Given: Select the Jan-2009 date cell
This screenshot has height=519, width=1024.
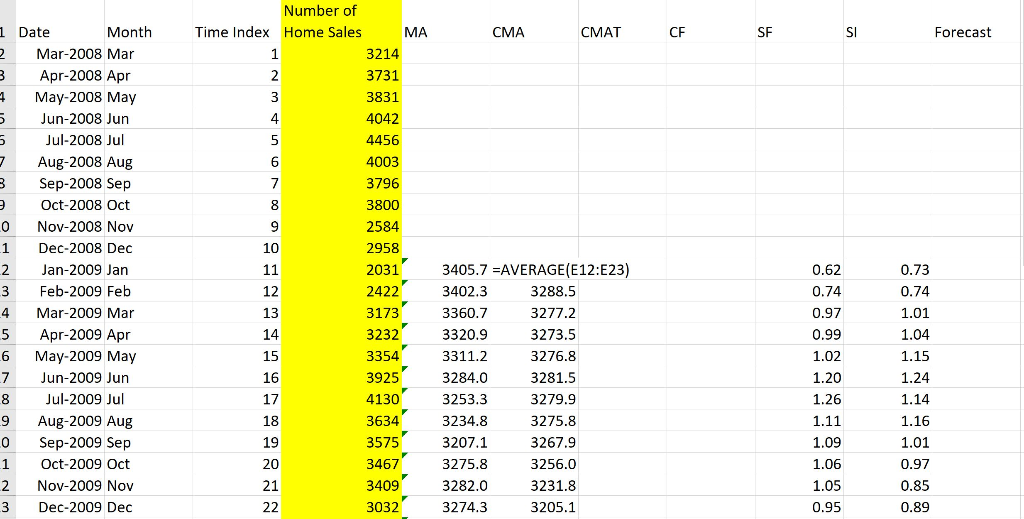Looking at the screenshot, I should pos(60,270).
